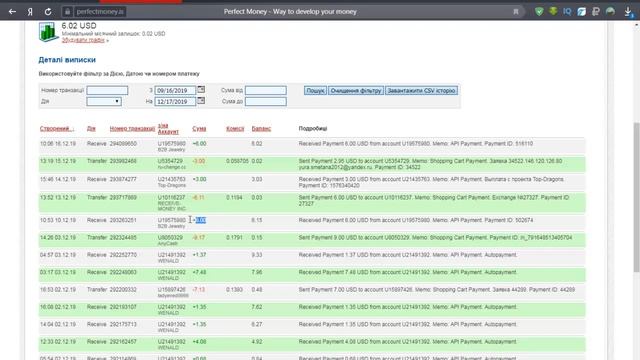
Task: Click account U10116237 in the table
Action: pos(172,198)
